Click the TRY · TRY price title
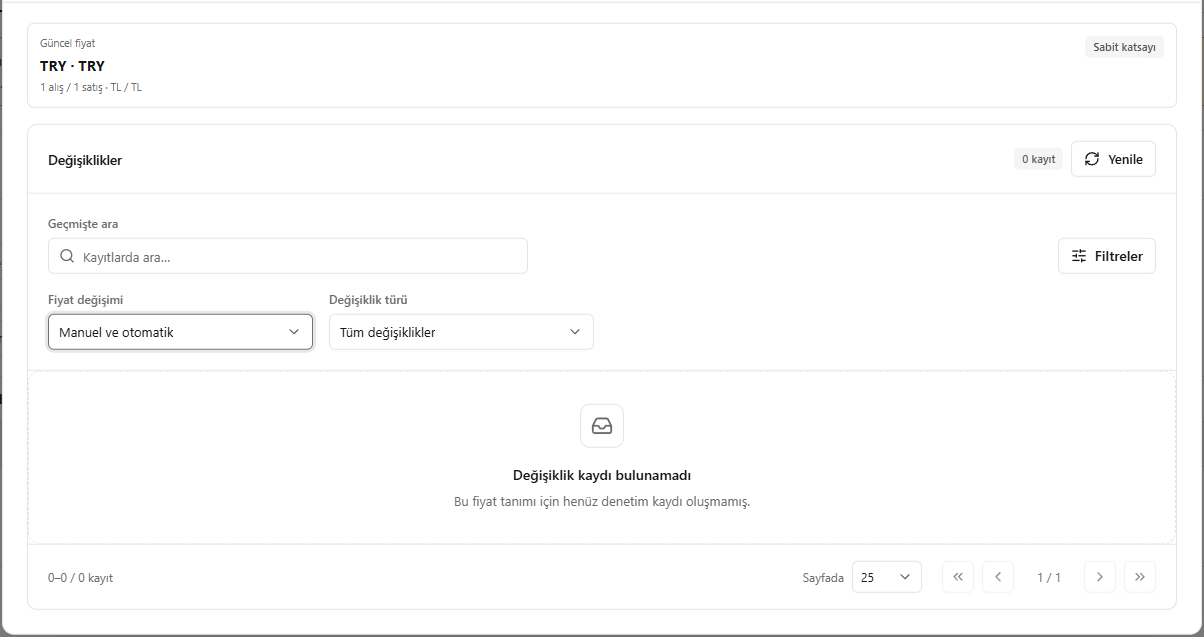This screenshot has height=637, width=1204. (x=72, y=66)
